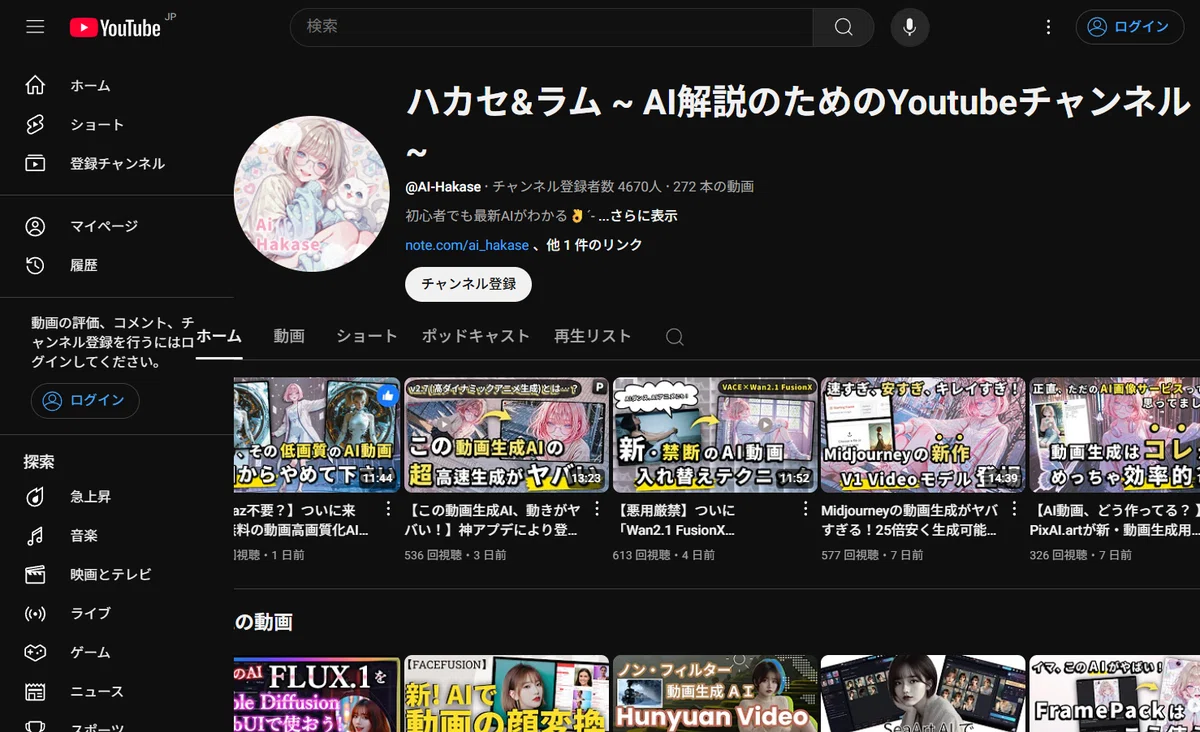
Task: Open the note.com/ai_hakase link
Action: [x=467, y=245]
